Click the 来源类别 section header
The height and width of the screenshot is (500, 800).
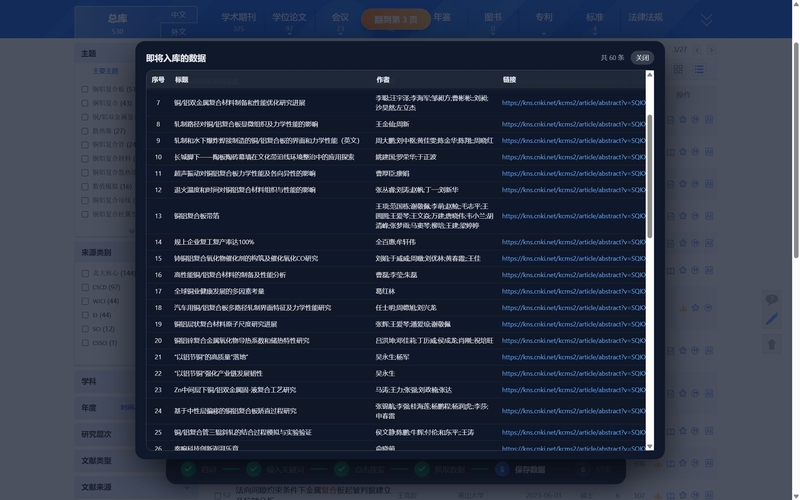(x=96, y=253)
